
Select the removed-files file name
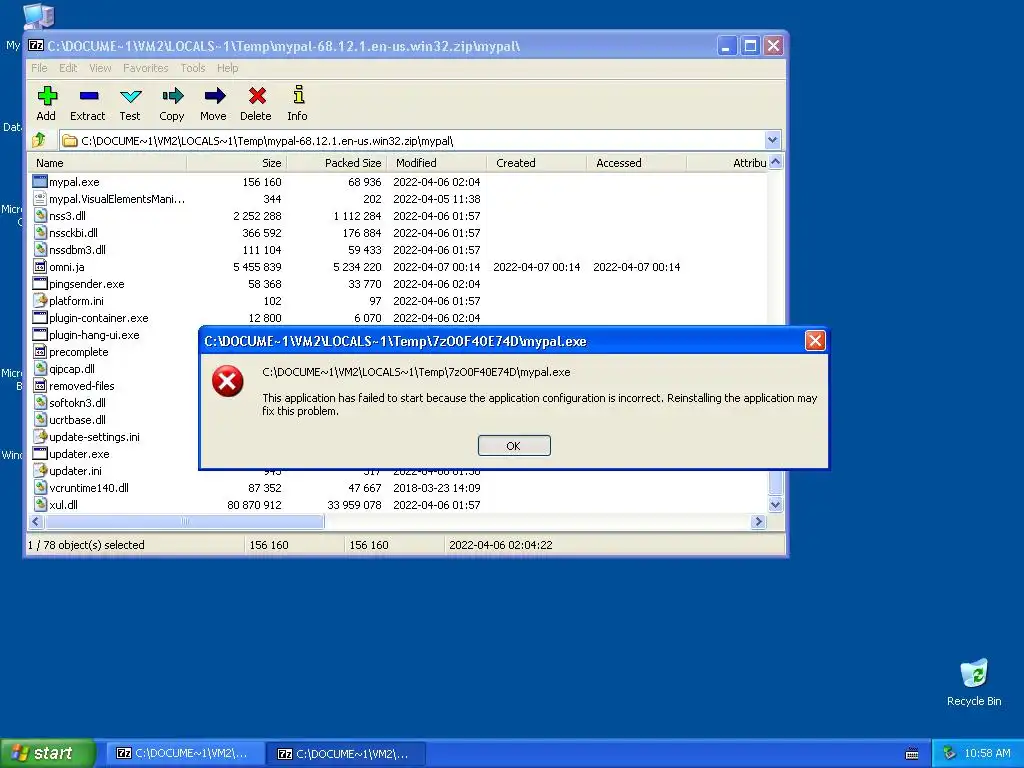click(82, 385)
